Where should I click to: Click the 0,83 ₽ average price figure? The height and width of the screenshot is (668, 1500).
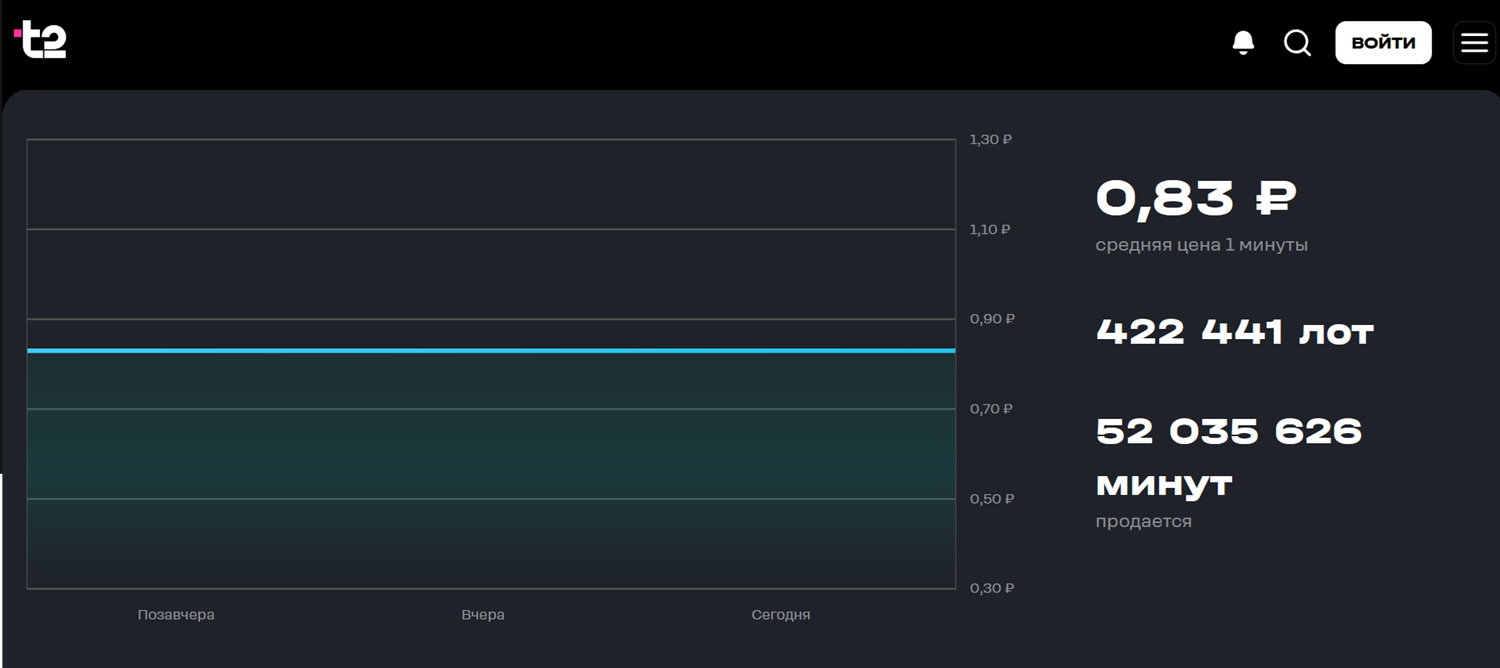tap(1195, 198)
